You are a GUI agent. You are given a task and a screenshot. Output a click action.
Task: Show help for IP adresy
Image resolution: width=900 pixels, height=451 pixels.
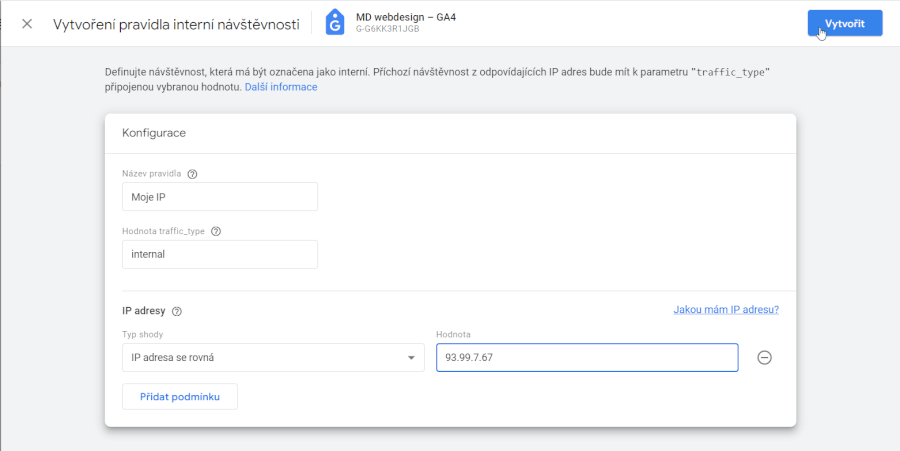(x=177, y=312)
